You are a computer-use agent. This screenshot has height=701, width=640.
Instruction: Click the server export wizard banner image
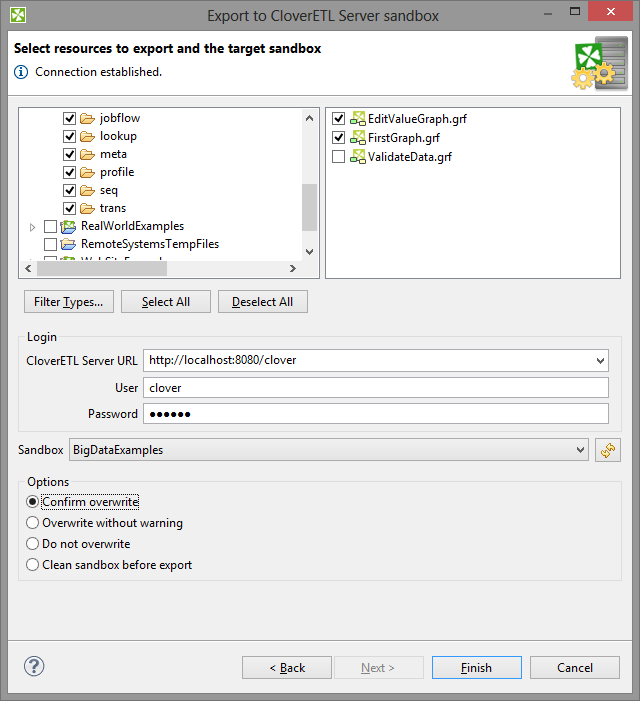(x=600, y=63)
